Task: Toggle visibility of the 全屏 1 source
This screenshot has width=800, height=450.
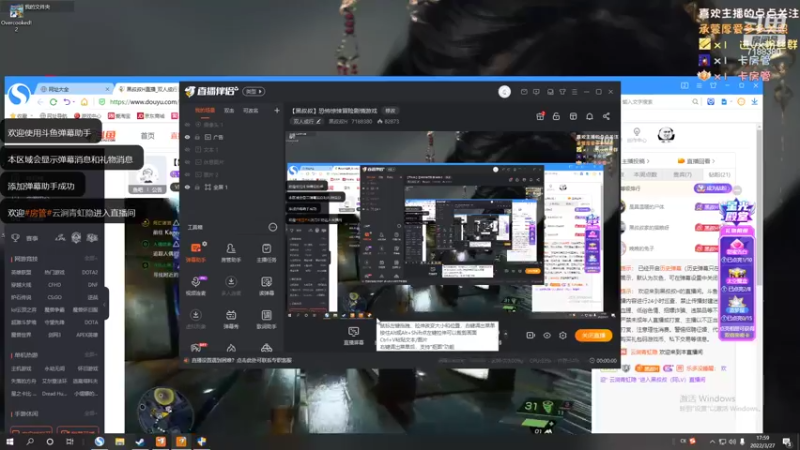Action: (x=187, y=187)
